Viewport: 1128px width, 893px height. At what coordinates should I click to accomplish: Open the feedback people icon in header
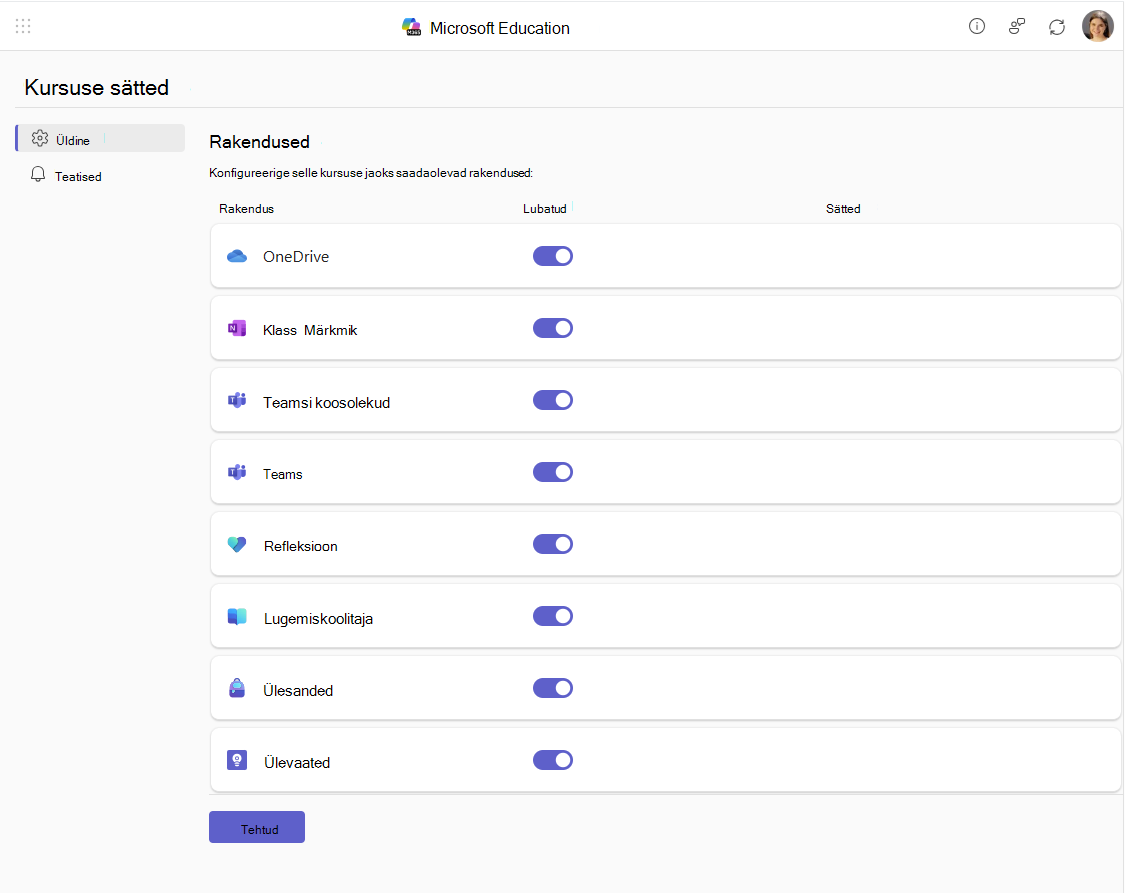click(x=1016, y=27)
